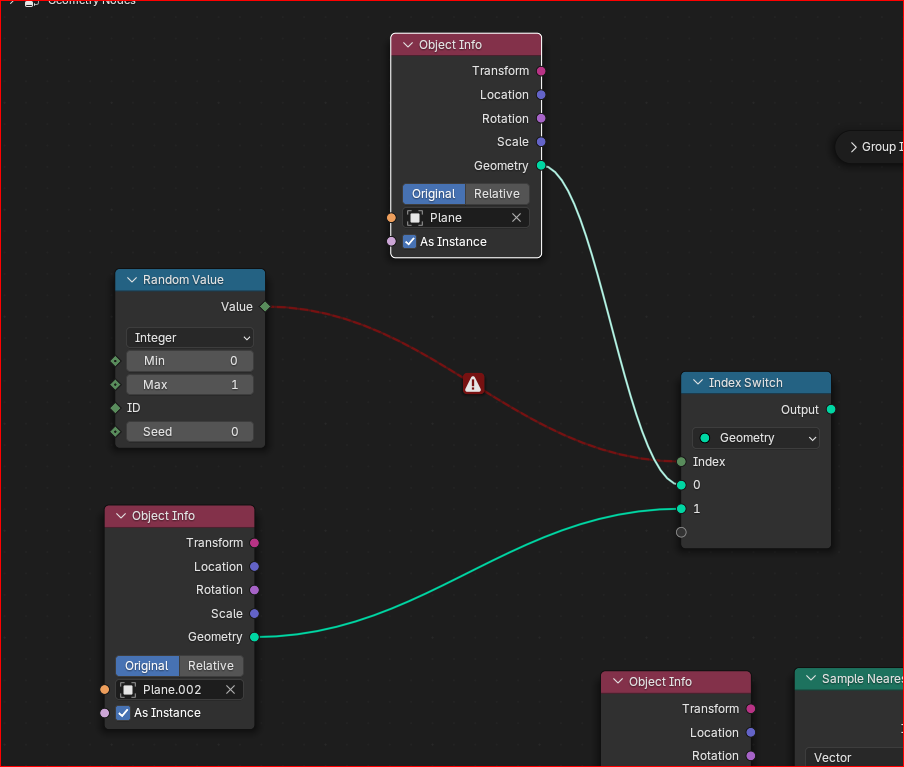Click the As Instance input socket of Plane node

coord(391,242)
